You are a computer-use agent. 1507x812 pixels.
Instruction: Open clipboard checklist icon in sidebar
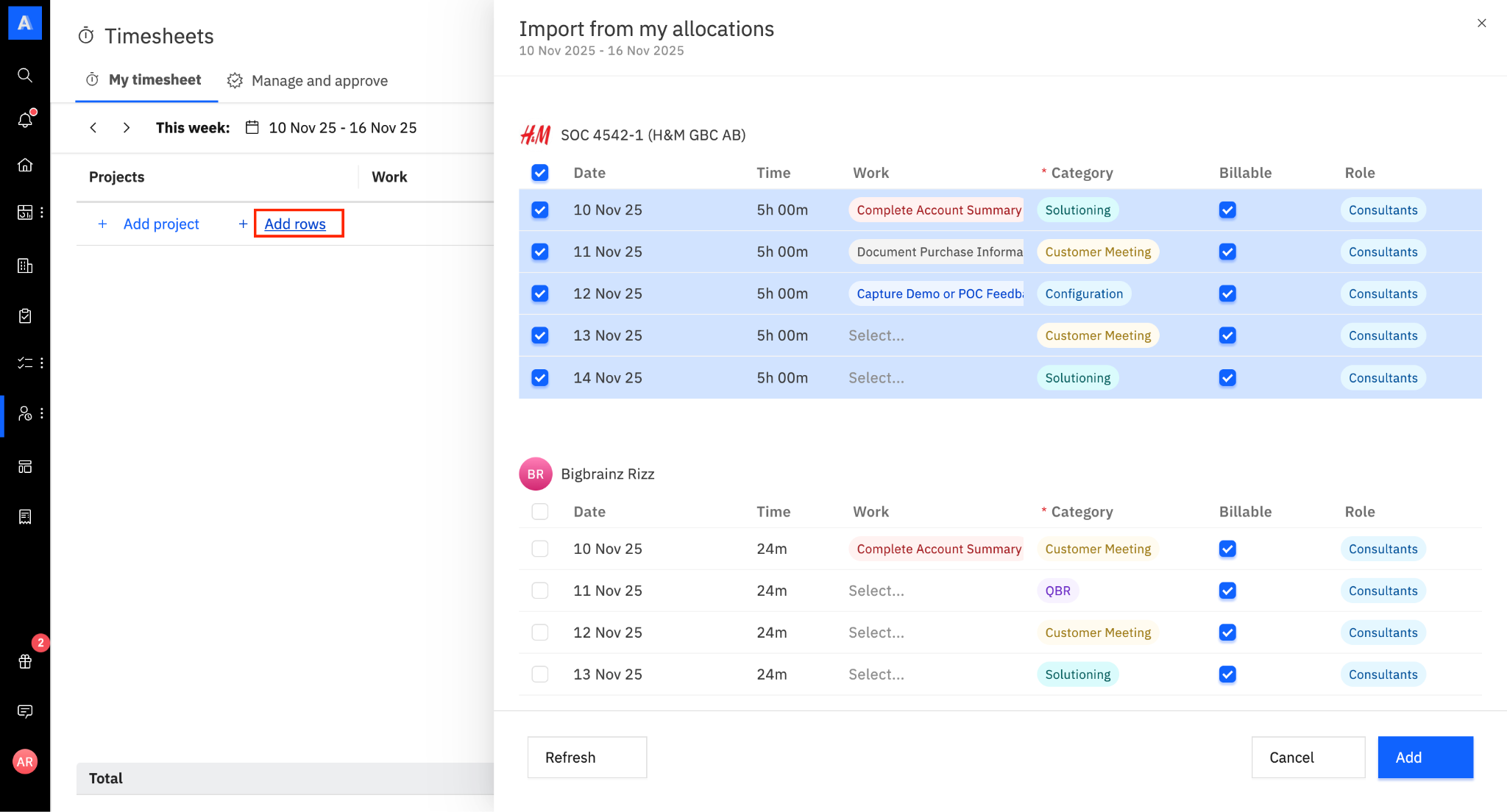coord(25,316)
